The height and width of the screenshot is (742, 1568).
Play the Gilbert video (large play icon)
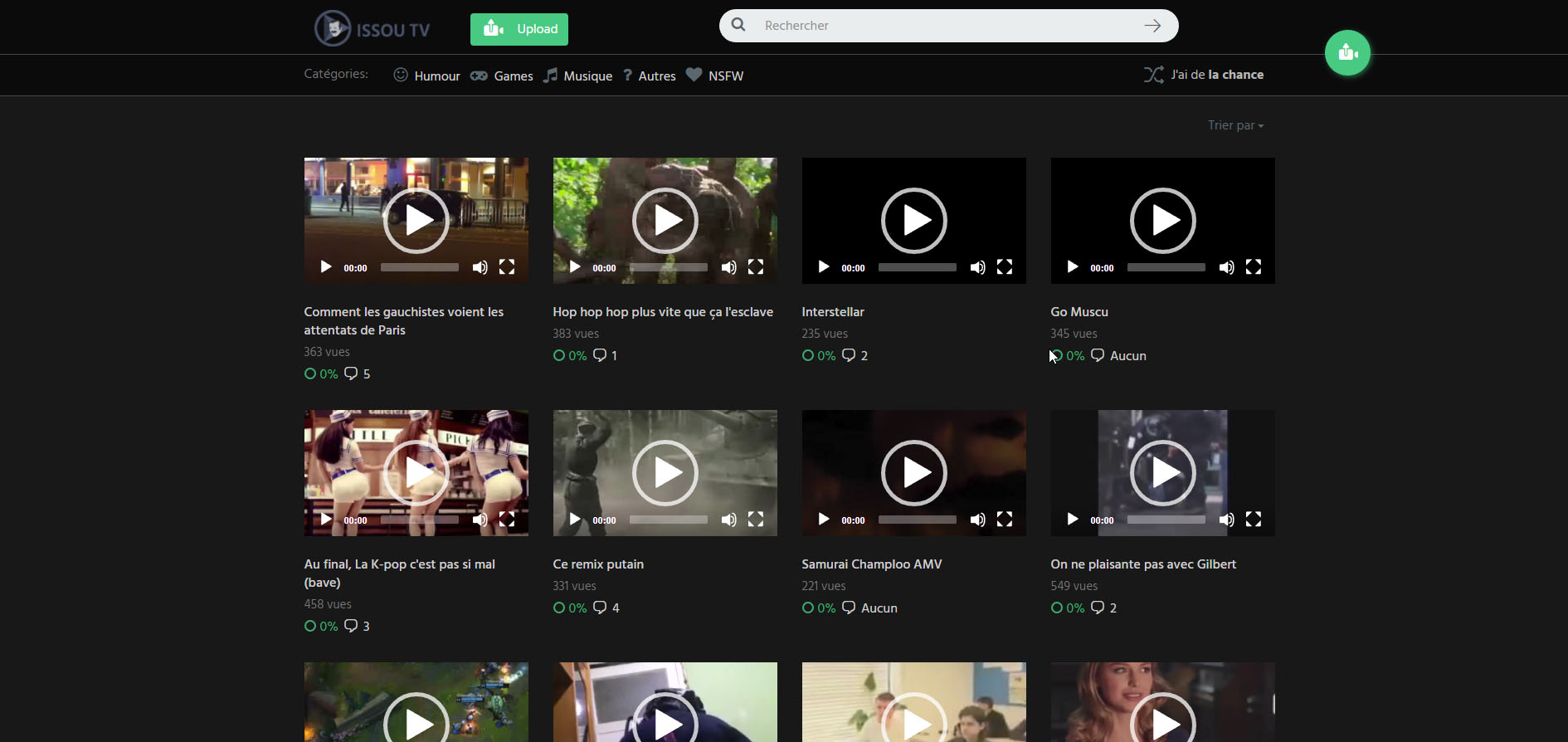pos(1163,473)
